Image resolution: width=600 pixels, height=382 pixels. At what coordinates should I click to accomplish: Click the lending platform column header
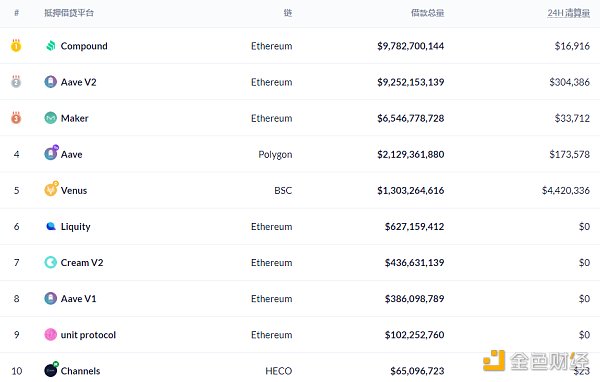[69, 13]
